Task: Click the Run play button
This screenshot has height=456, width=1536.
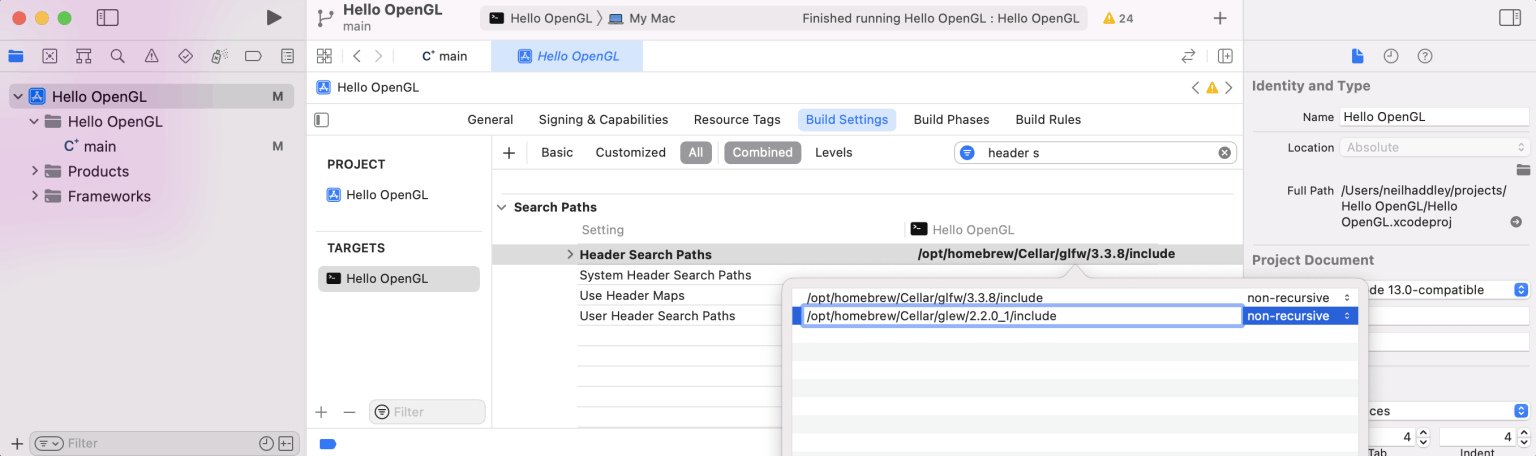Action: [274, 18]
